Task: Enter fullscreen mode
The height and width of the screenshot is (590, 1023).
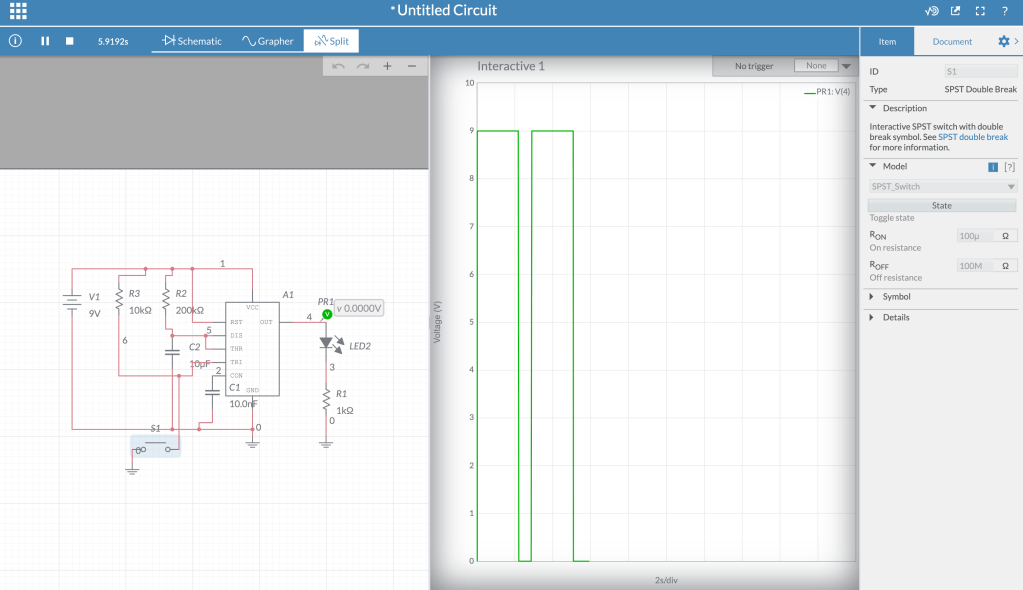Action: point(980,12)
